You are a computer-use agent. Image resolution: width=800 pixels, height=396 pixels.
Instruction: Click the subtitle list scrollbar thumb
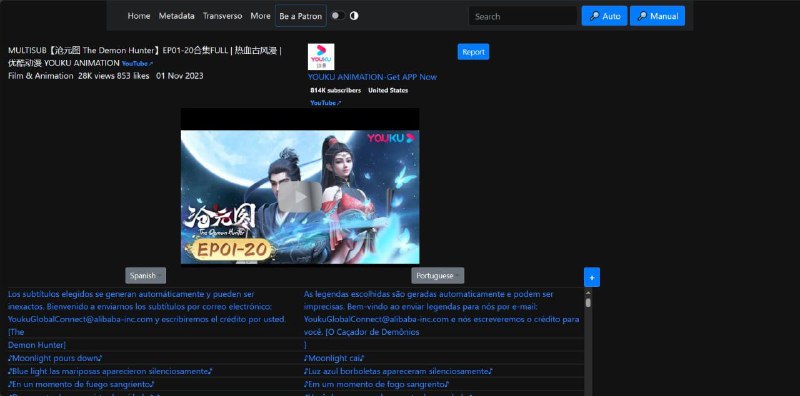click(x=588, y=303)
